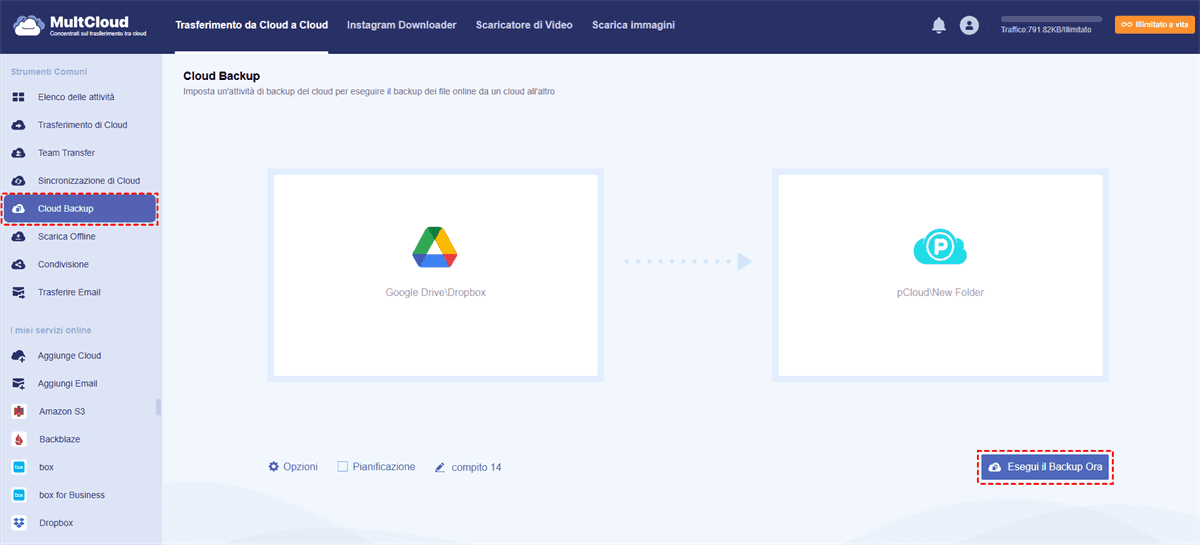Switch to Trasferimento da Cloud a Cloud tab
The width and height of the screenshot is (1200, 545).
tap(251, 25)
